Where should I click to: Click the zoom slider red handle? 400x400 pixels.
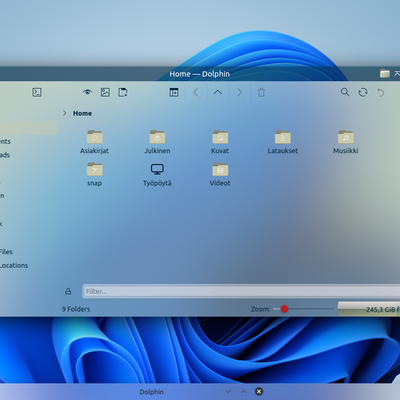(284, 309)
